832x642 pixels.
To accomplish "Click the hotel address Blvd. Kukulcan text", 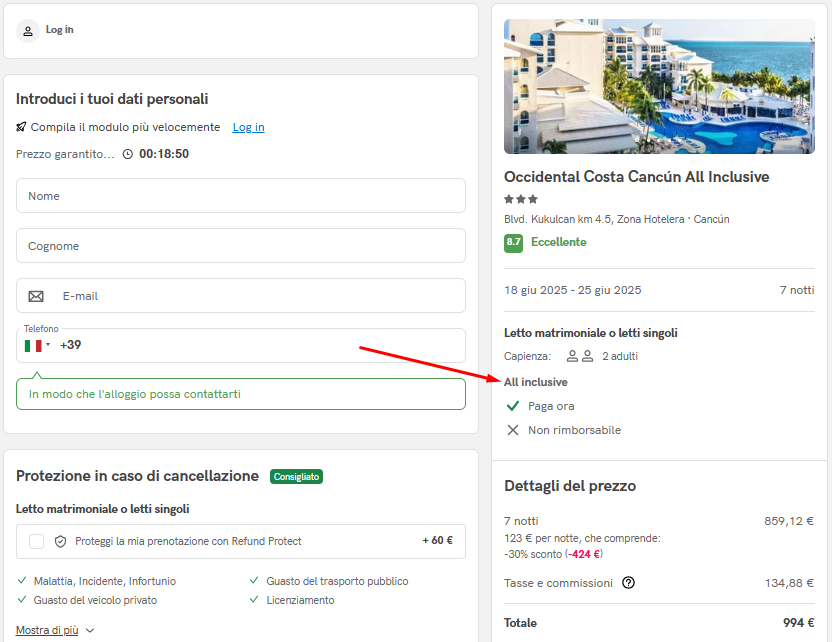I will tap(617, 219).
